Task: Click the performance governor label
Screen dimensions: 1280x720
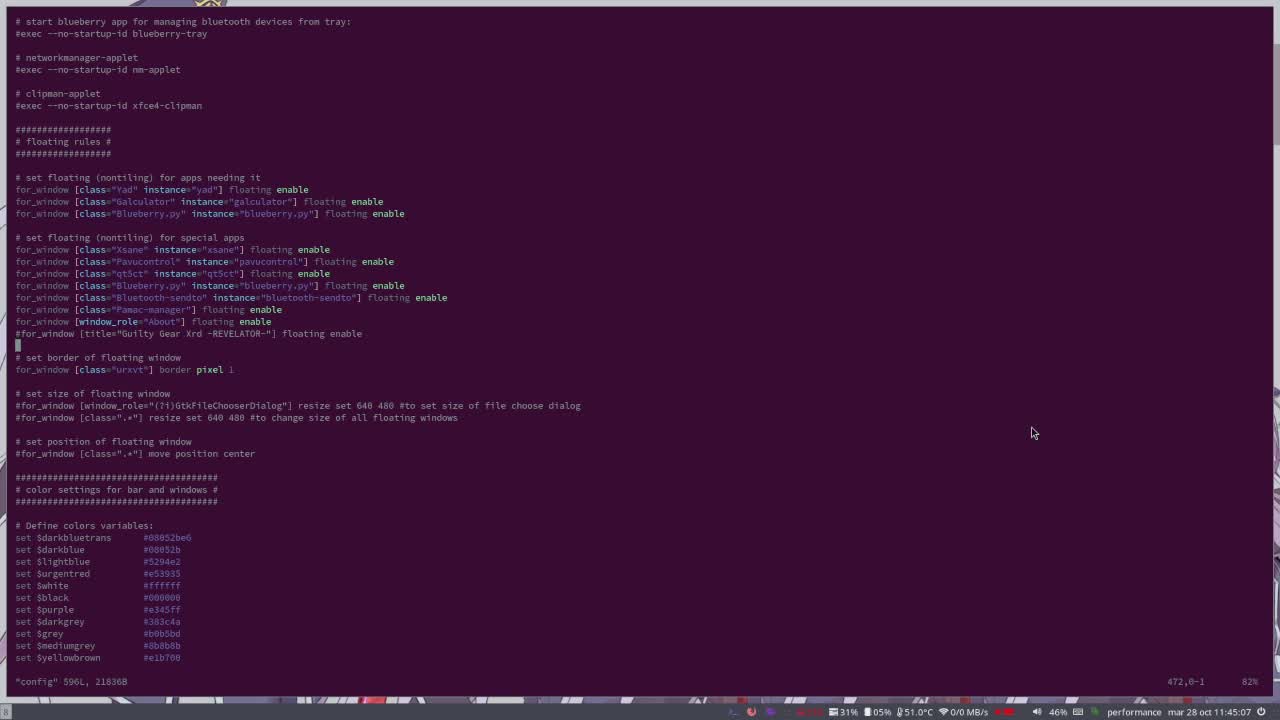Action: click(1134, 712)
